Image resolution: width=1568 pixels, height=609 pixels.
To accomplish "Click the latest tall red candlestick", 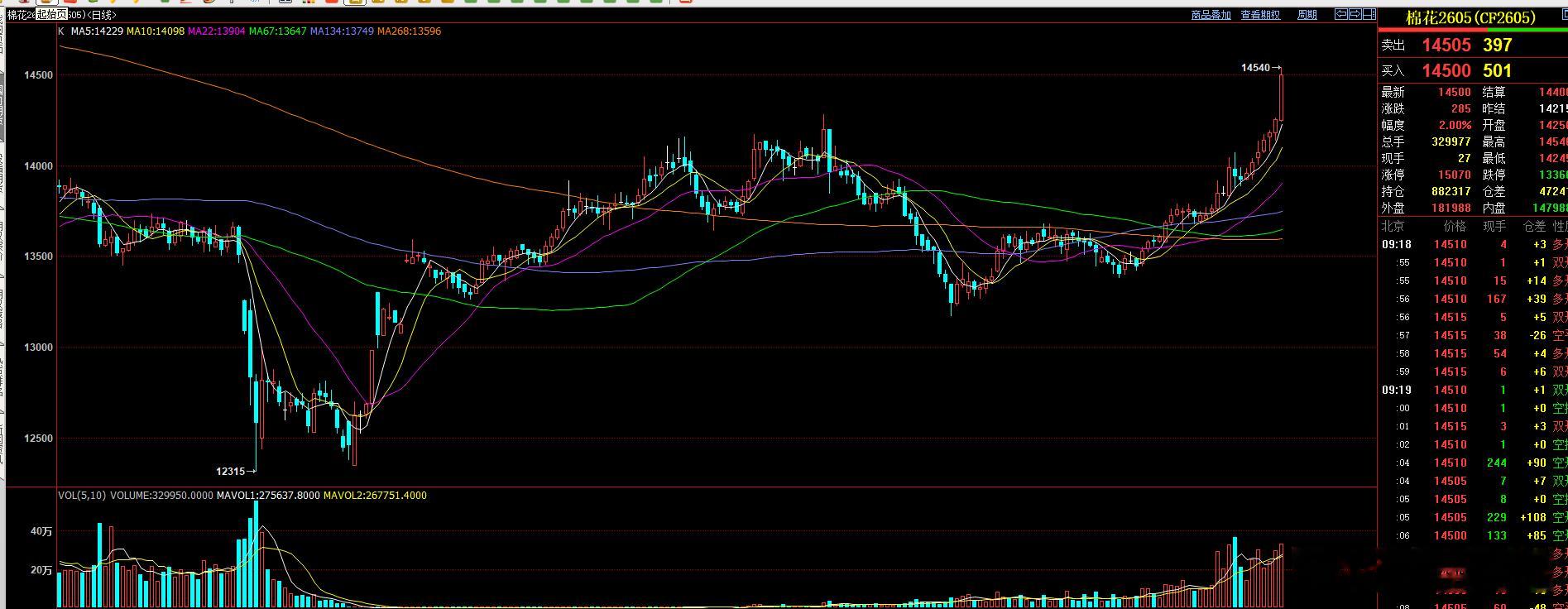I will click(x=1281, y=98).
